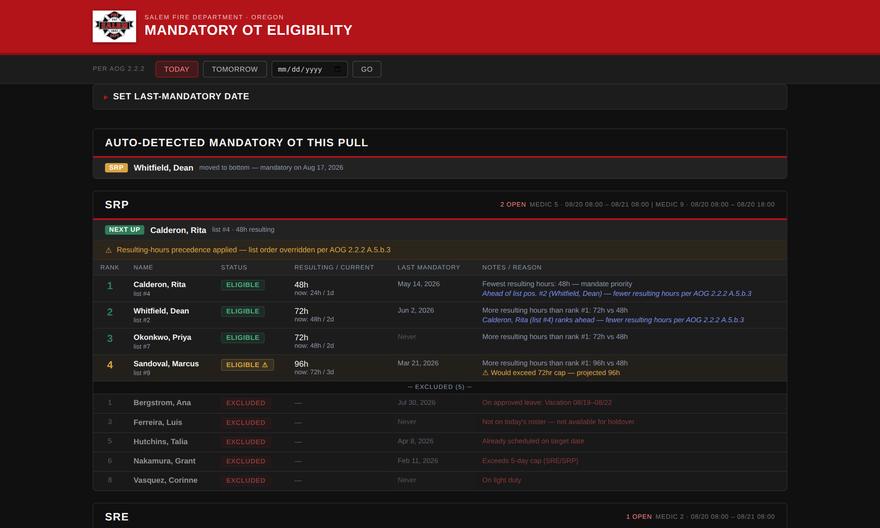Expand the Set Last-Mandatory Date section
This screenshot has height=528, width=880.
click(439, 97)
